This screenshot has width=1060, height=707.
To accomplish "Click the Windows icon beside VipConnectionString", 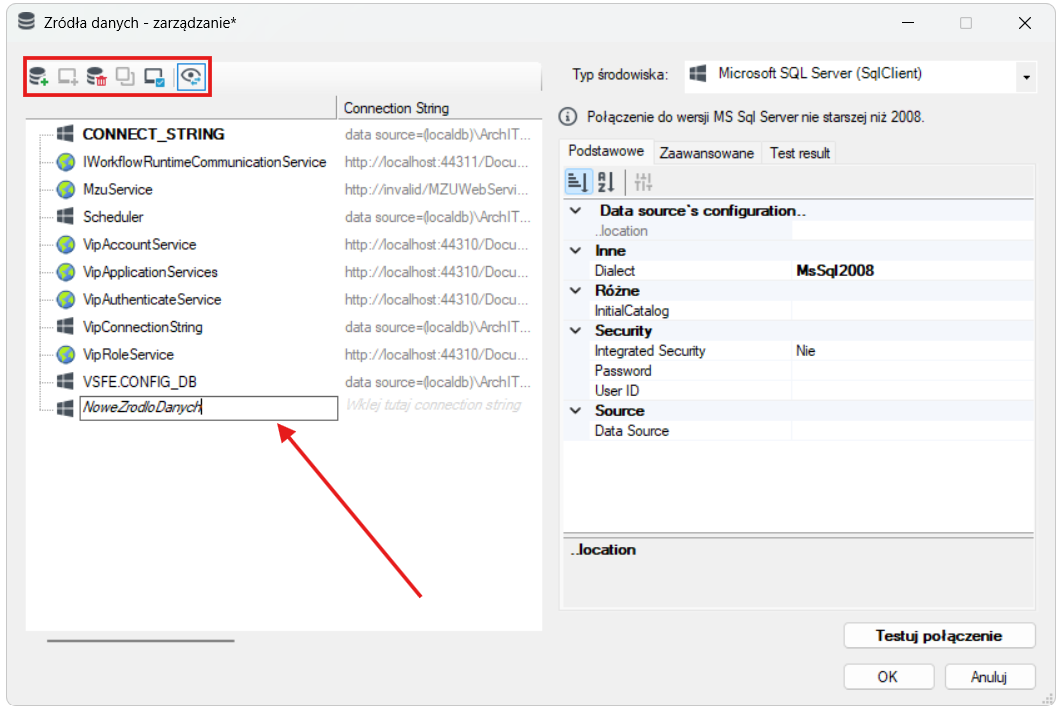I will click(x=66, y=326).
